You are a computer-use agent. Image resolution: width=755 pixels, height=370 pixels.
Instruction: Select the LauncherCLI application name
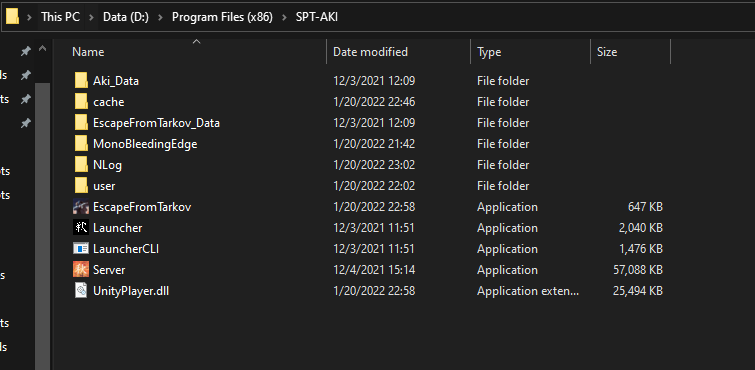pos(126,249)
